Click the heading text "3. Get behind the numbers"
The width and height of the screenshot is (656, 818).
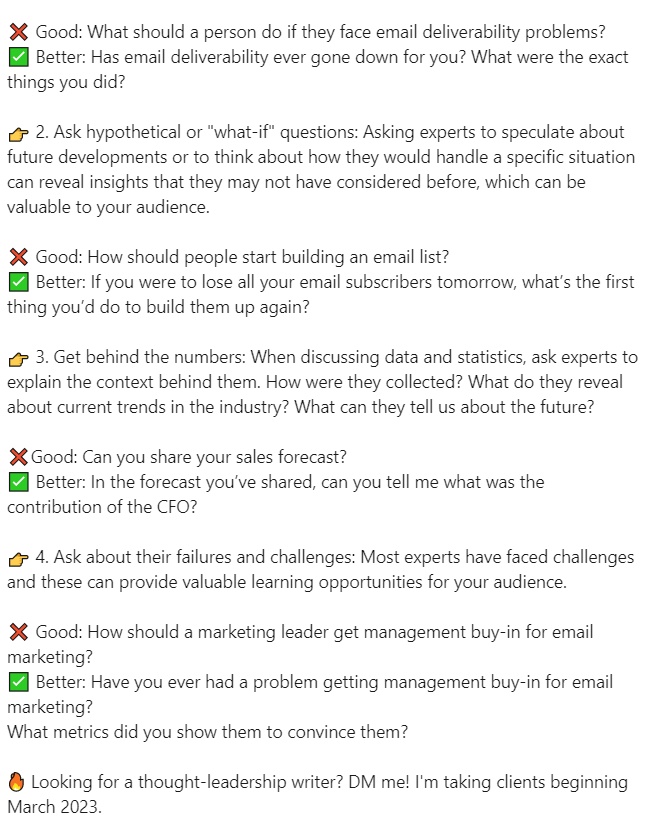click(144, 357)
